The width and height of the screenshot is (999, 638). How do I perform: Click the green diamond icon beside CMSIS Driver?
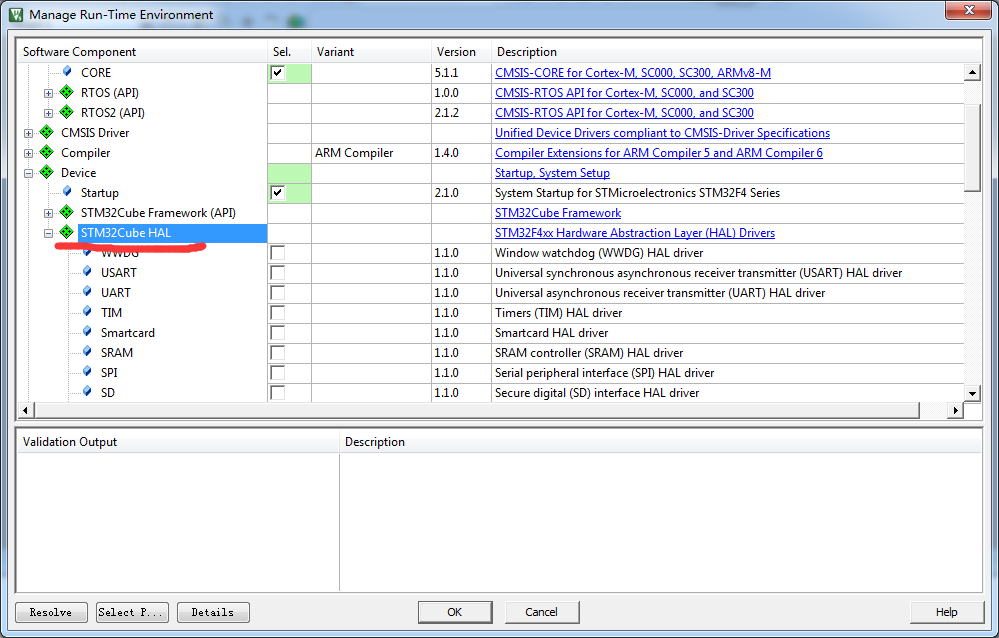tap(47, 133)
